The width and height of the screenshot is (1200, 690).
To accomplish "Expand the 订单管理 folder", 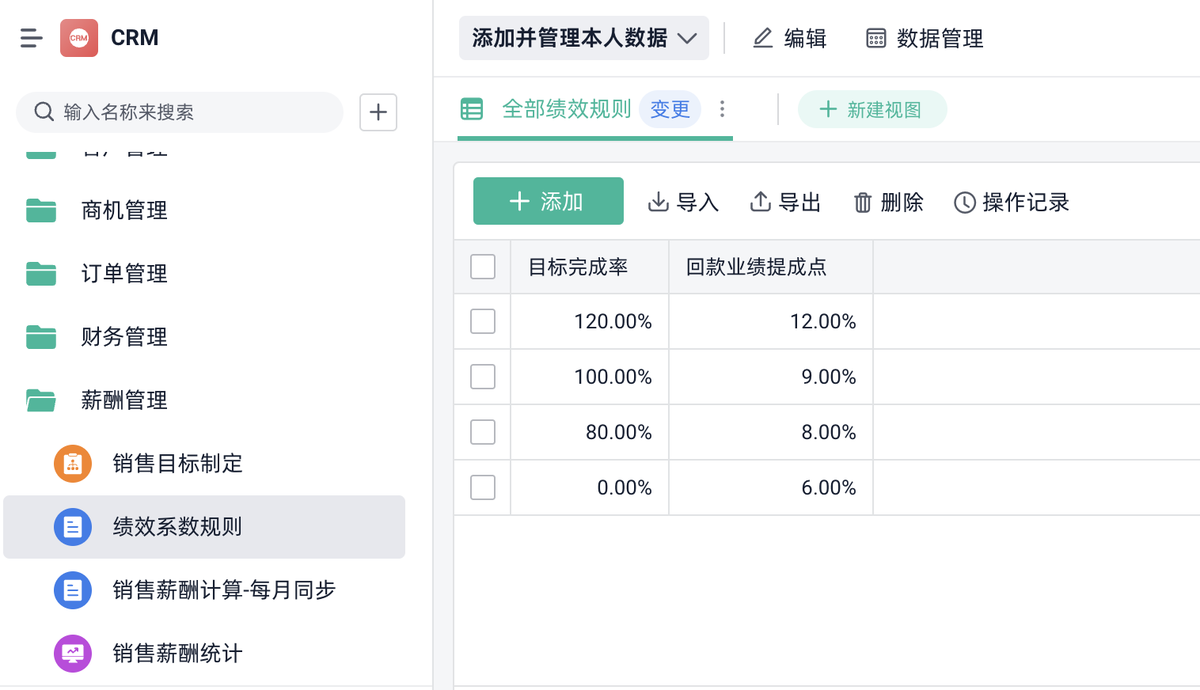I will [x=41, y=273].
